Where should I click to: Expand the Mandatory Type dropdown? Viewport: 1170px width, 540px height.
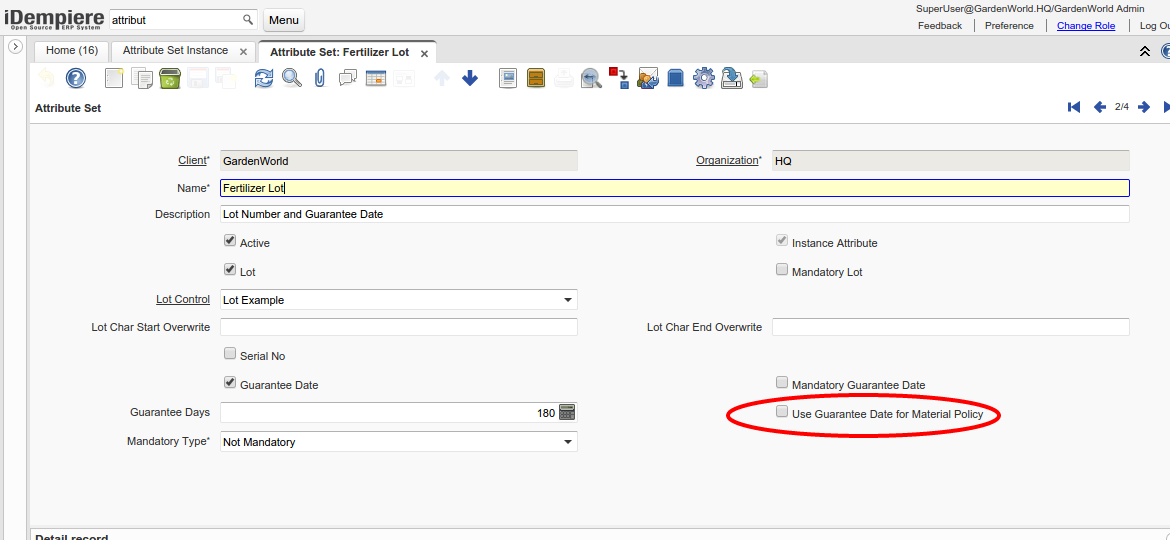click(567, 442)
